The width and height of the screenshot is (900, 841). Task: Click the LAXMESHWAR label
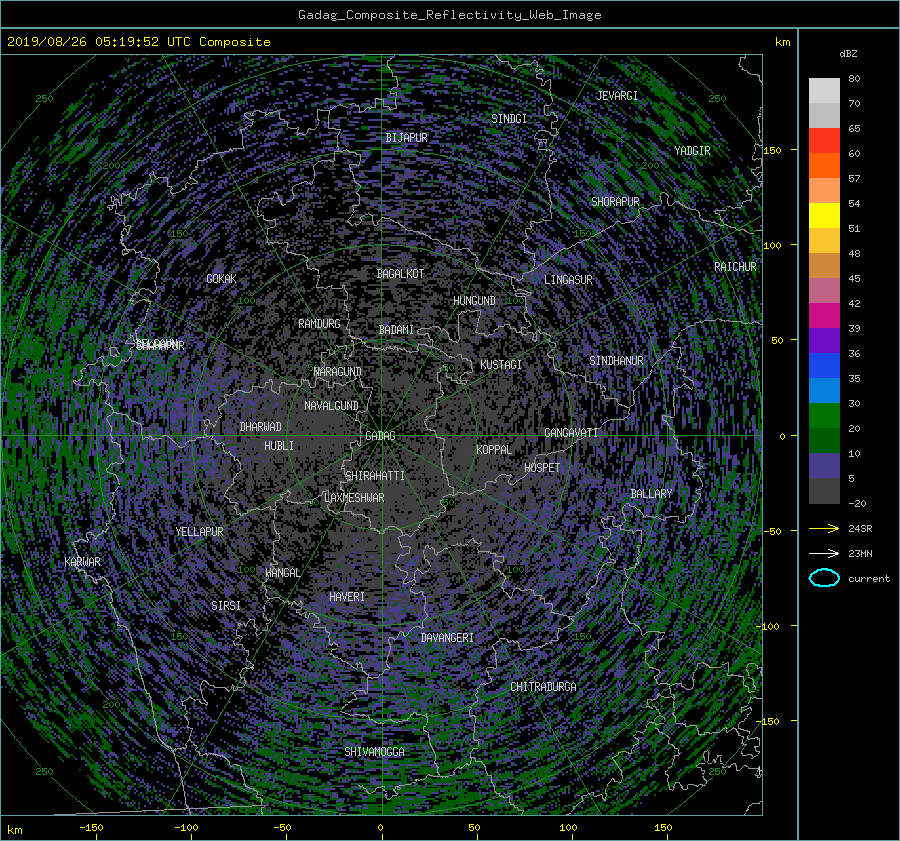coord(354,498)
